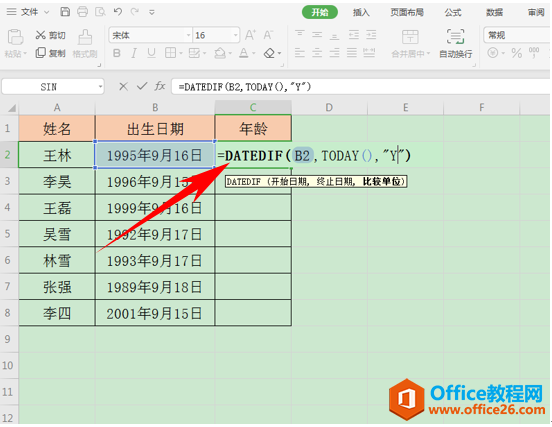This screenshot has width=552, height=427.
Task: Toggle italic formatting I button
Action: 134,53
